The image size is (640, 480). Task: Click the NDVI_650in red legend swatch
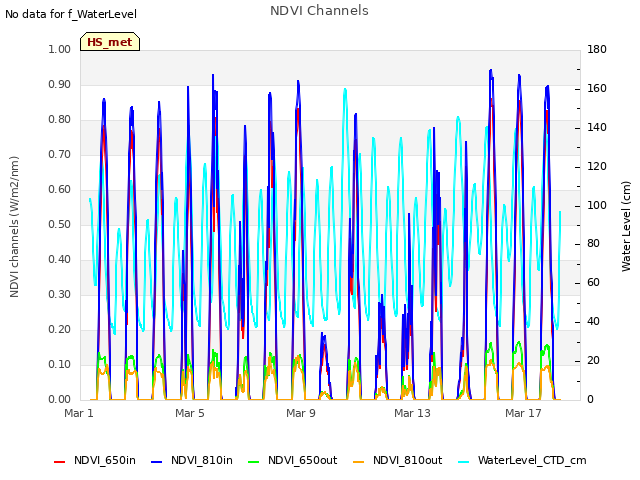60,462
